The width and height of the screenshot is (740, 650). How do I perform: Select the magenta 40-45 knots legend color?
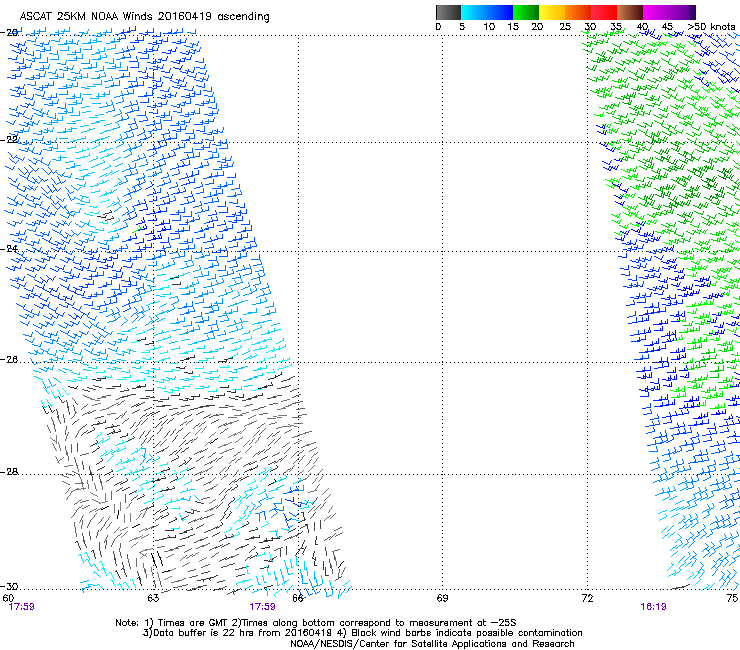656,12
